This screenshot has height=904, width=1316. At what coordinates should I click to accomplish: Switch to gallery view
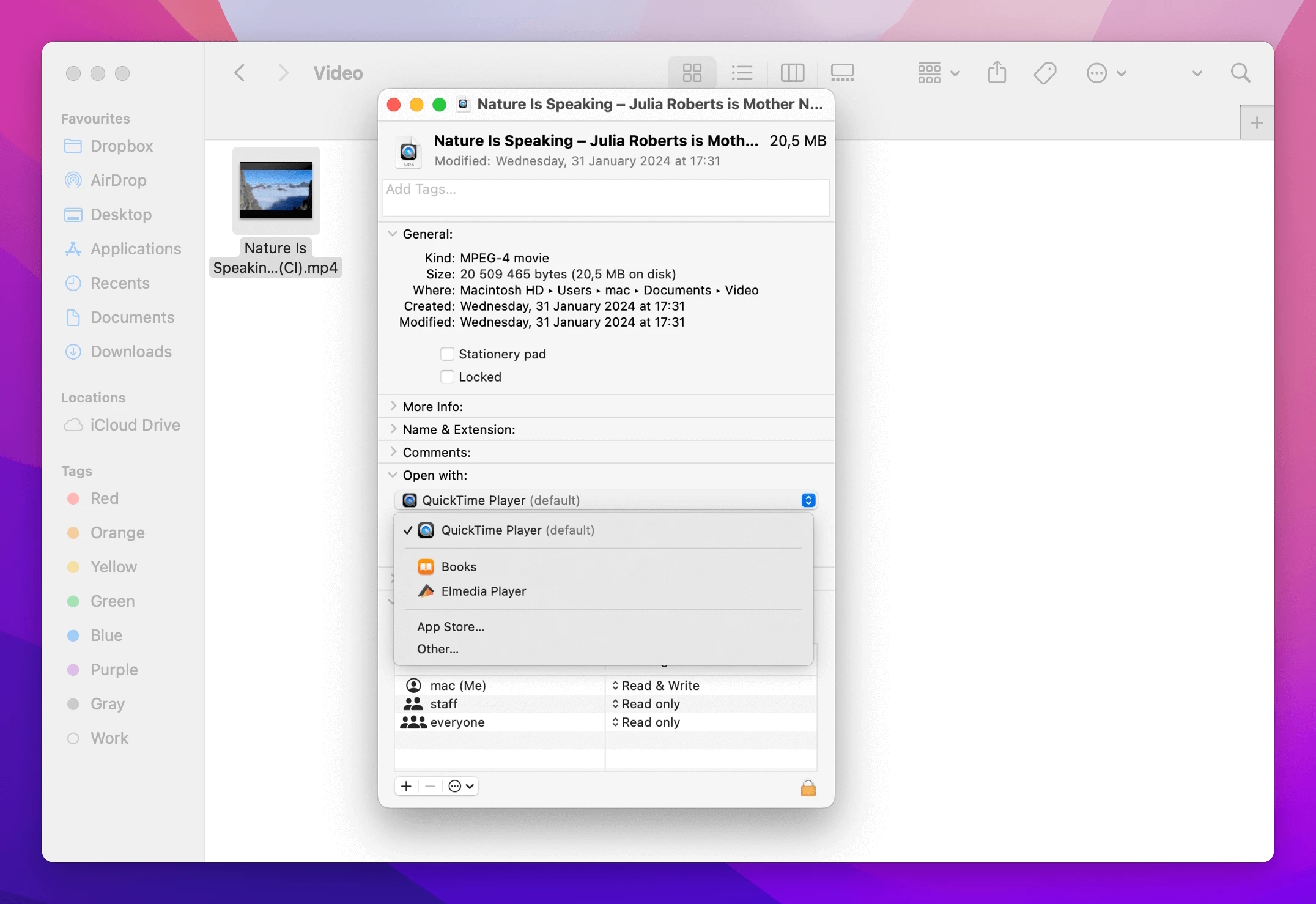[842, 73]
